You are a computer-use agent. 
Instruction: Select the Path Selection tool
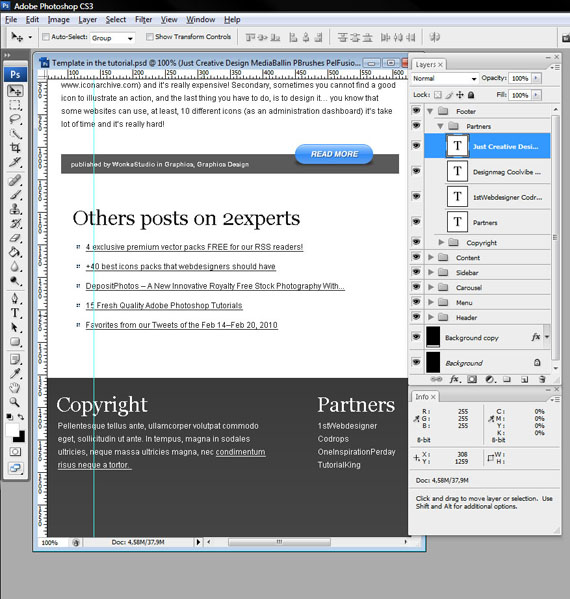click(15, 328)
